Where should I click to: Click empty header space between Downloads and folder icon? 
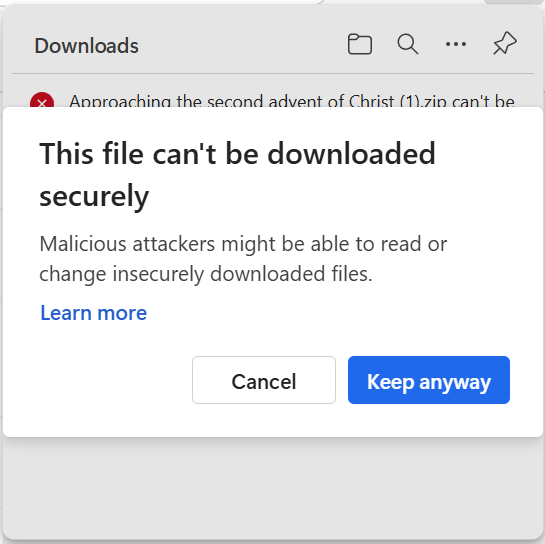click(243, 45)
